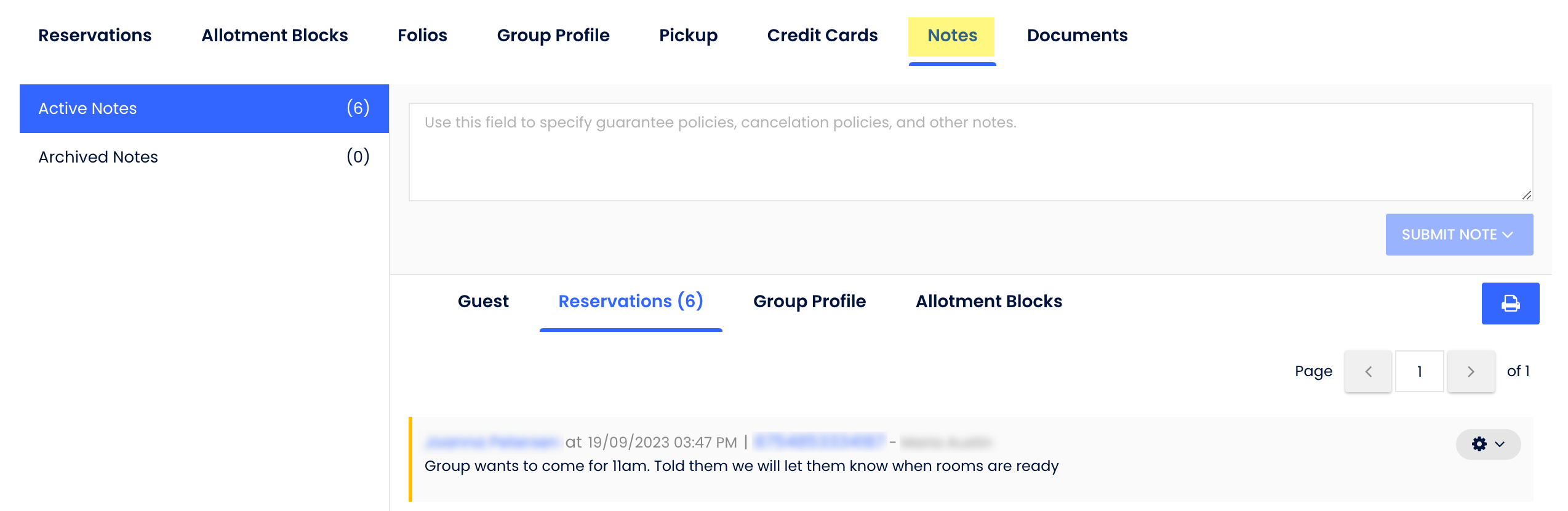The image size is (1568, 511).
Task: Switch to the Reservations top tab
Action: (95, 36)
